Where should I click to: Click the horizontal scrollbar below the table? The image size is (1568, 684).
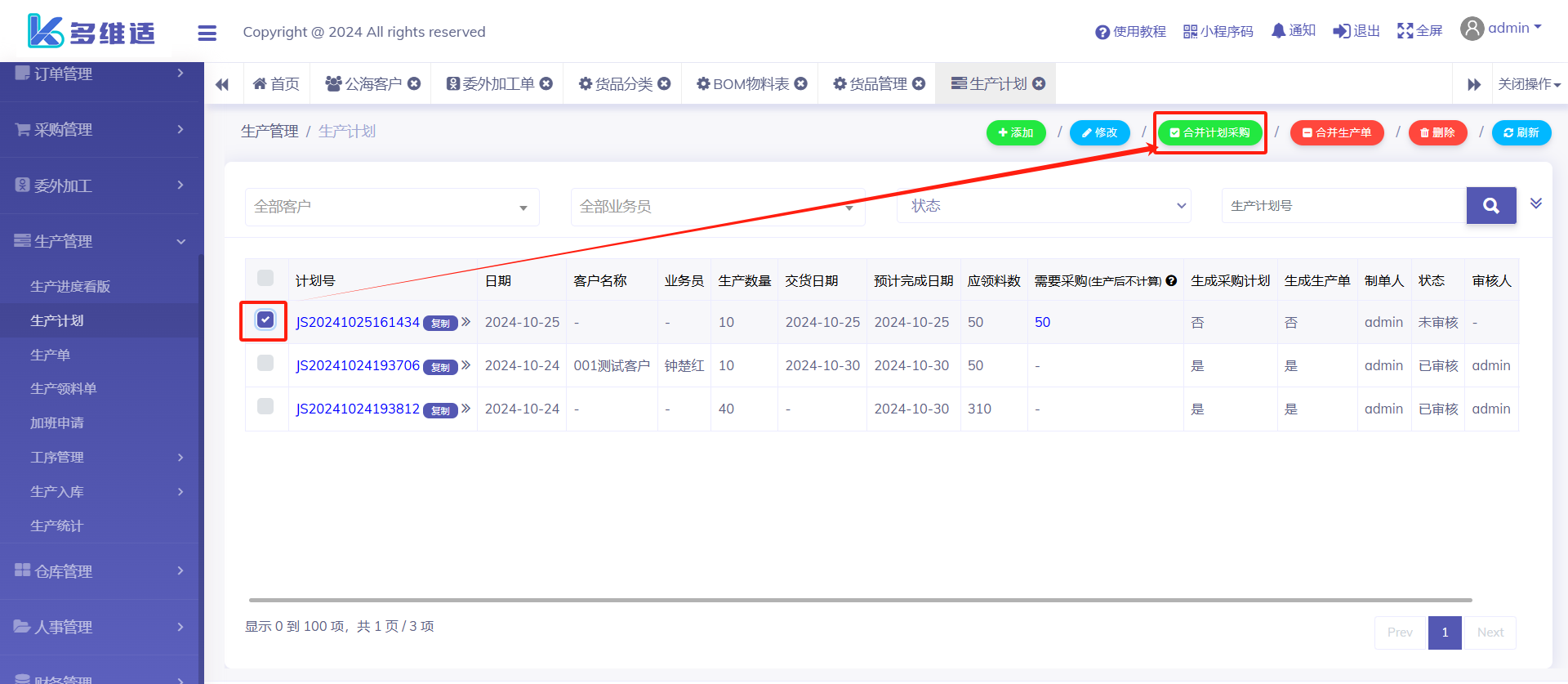coord(859,600)
